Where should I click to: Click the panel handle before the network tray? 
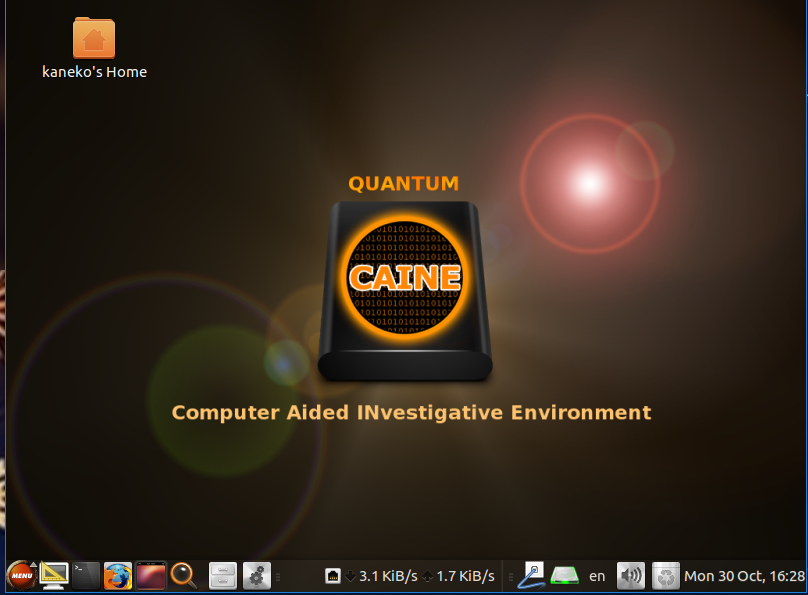tap(511, 577)
